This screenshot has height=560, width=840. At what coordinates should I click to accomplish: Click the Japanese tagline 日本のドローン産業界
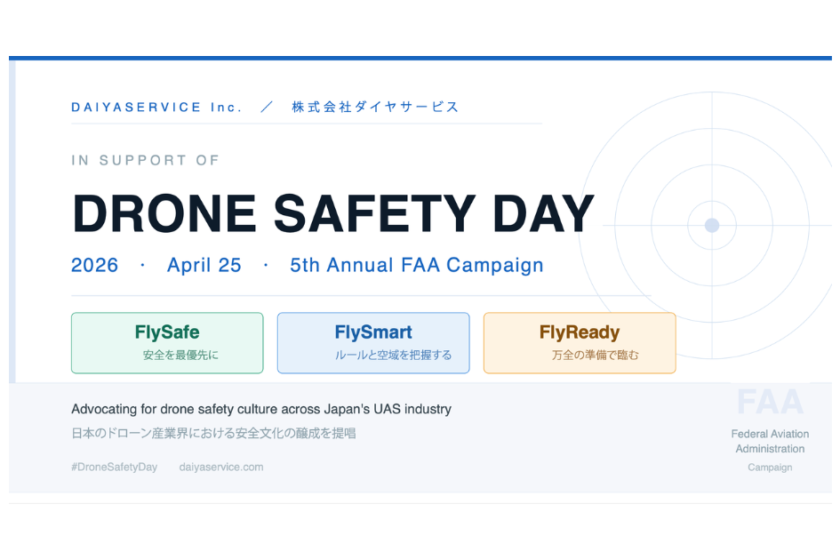[214, 434]
